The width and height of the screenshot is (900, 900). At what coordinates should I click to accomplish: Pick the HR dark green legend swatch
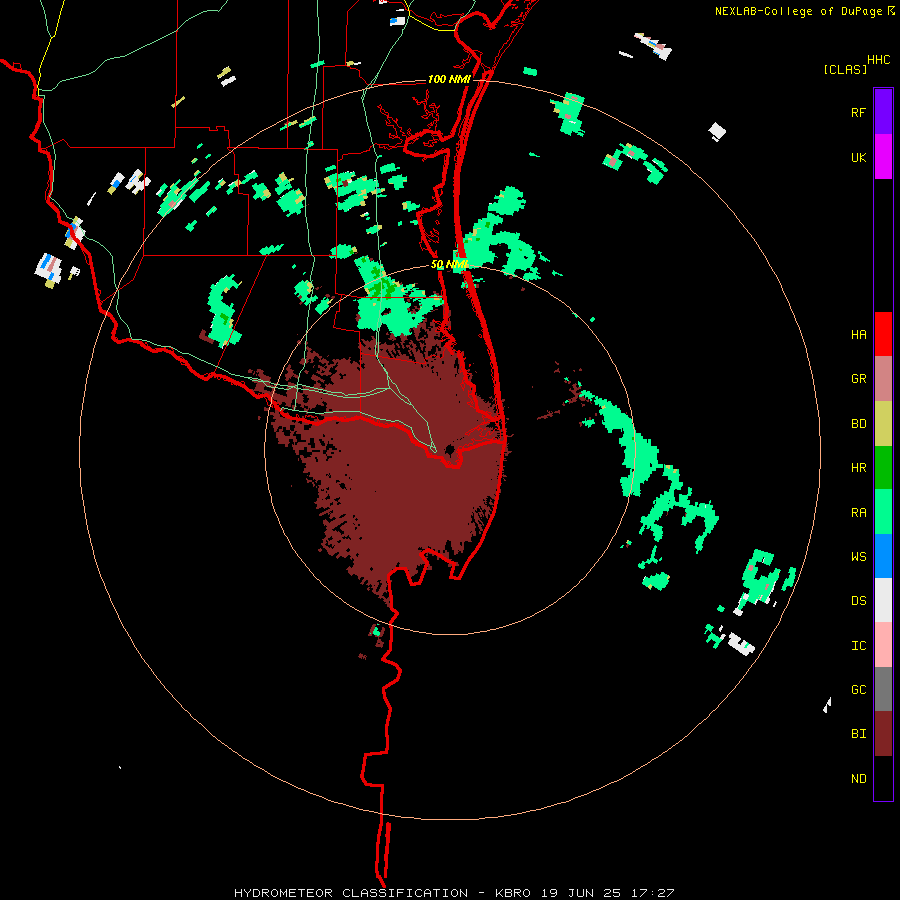[883, 468]
